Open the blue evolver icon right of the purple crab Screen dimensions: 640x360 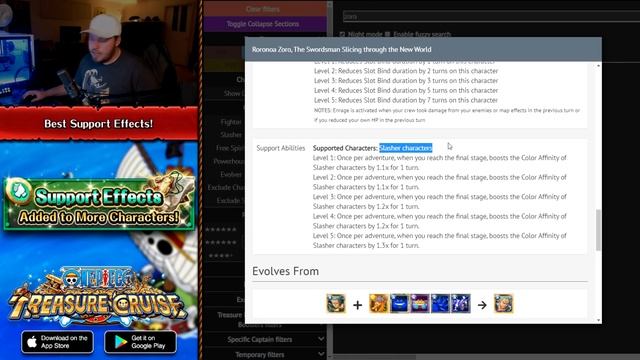click(x=440, y=304)
